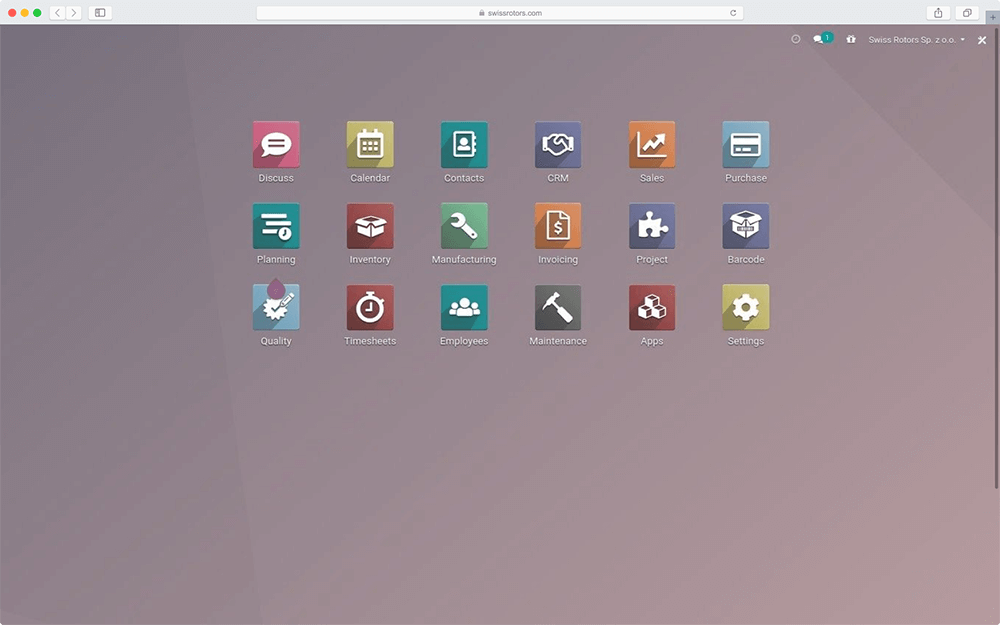
Task: Open the Quality app
Action: (276, 307)
